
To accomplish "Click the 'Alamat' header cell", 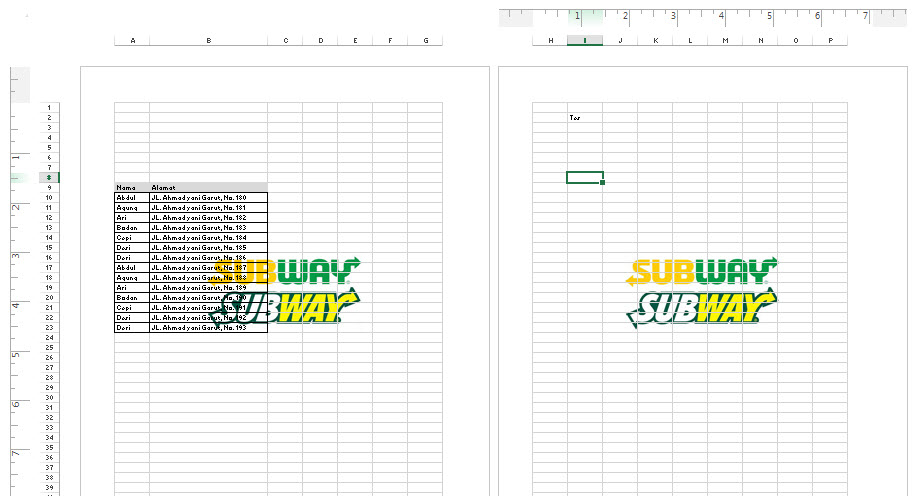I will click(209, 188).
